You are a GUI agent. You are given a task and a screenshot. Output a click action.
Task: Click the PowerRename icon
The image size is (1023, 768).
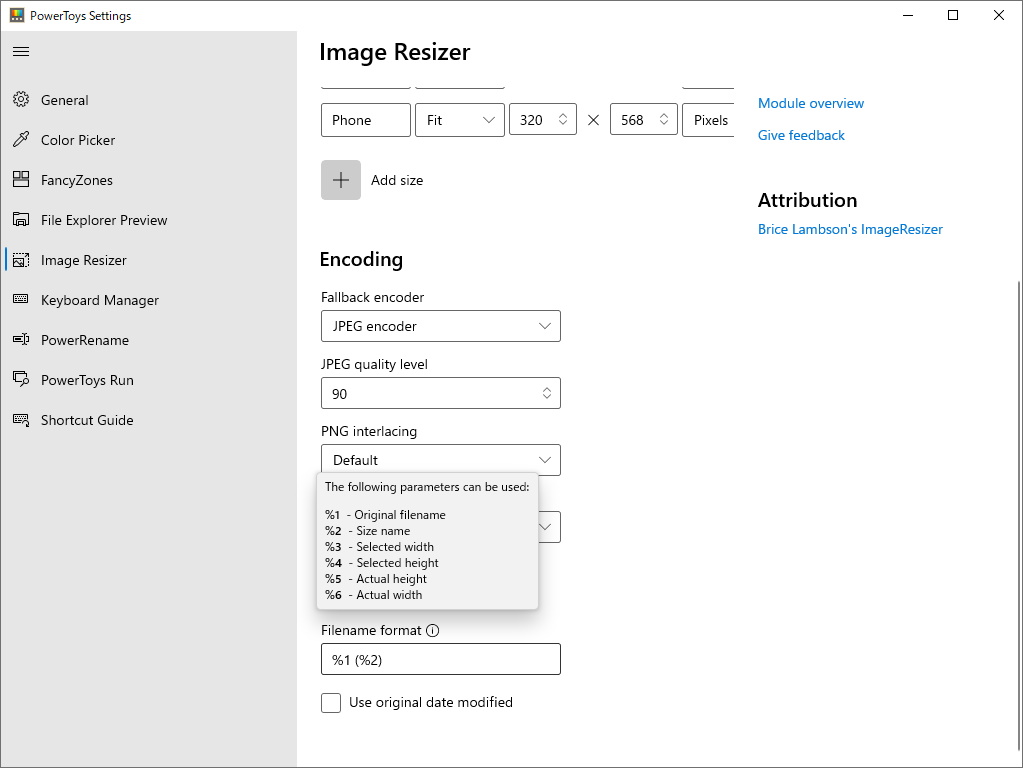[21, 340]
